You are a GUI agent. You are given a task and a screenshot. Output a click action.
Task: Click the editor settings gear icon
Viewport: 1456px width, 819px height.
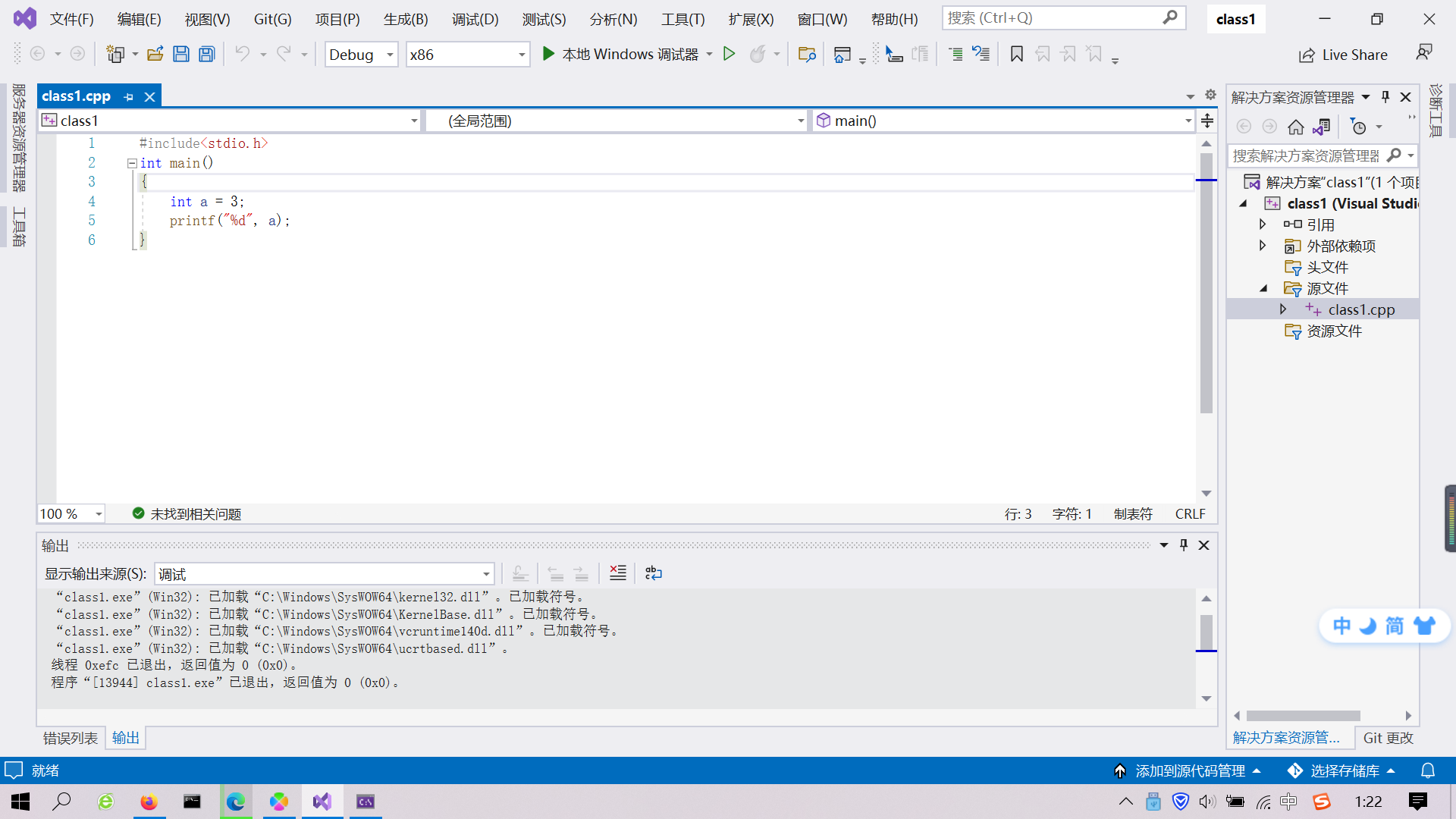tap(1210, 95)
